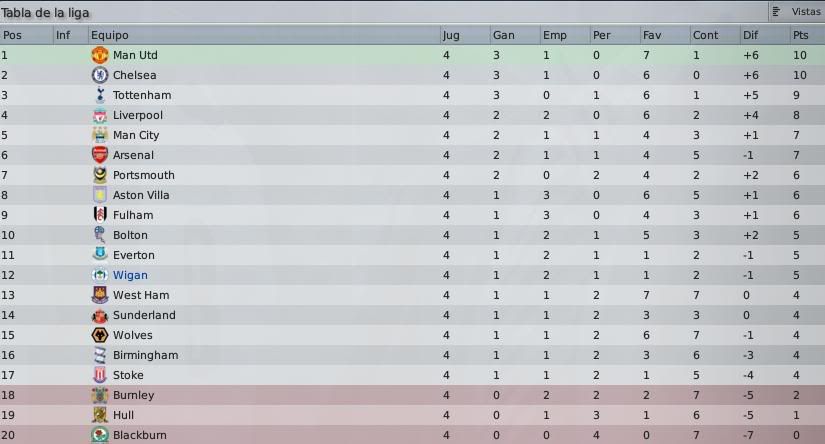Sort by the Dif column header
The image size is (825, 444).
[x=750, y=35]
